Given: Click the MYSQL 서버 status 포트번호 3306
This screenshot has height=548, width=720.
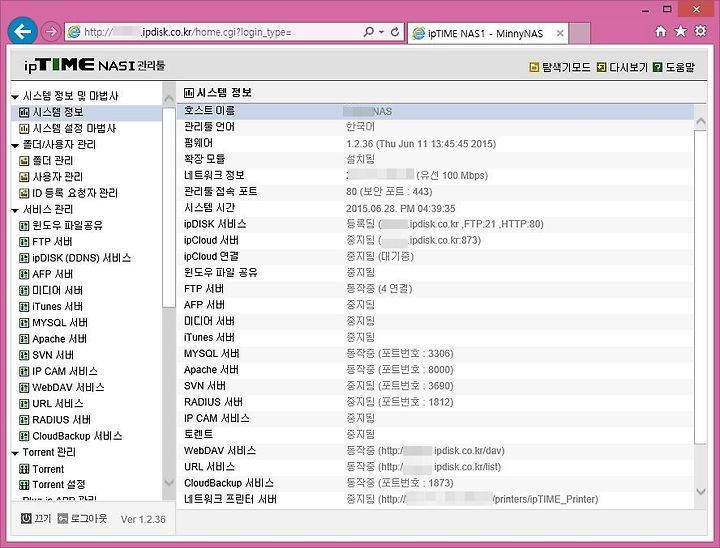Looking at the screenshot, I should pos(399,354).
